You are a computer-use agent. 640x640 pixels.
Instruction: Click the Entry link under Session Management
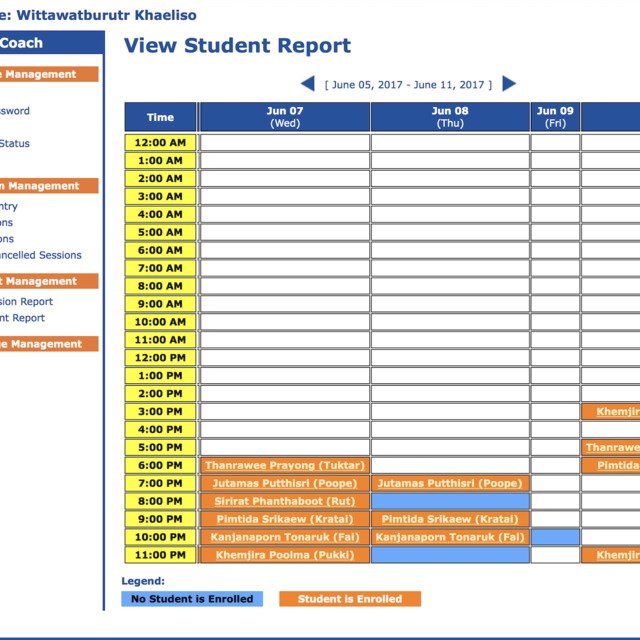[9, 206]
